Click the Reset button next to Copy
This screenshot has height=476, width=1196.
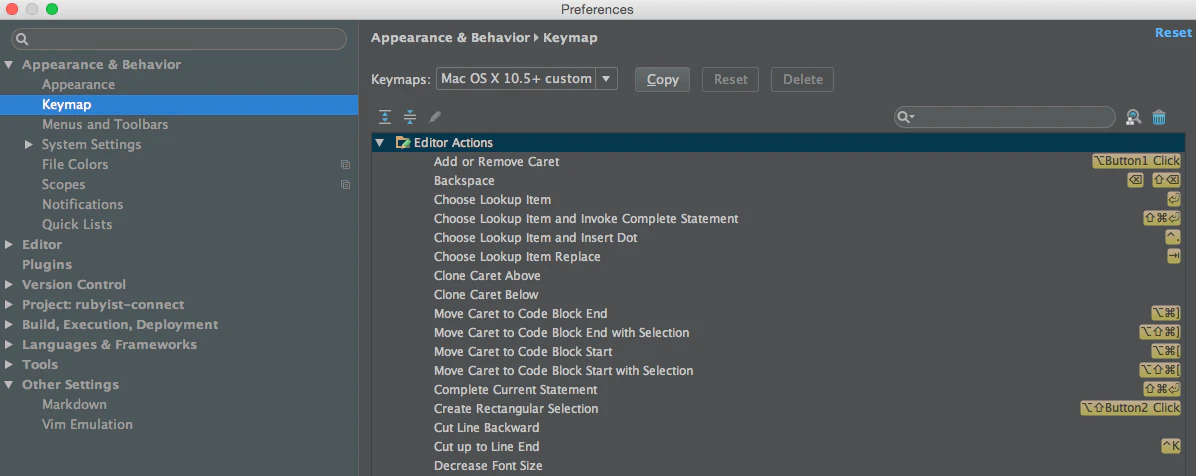pyautogui.click(x=731, y=79)
